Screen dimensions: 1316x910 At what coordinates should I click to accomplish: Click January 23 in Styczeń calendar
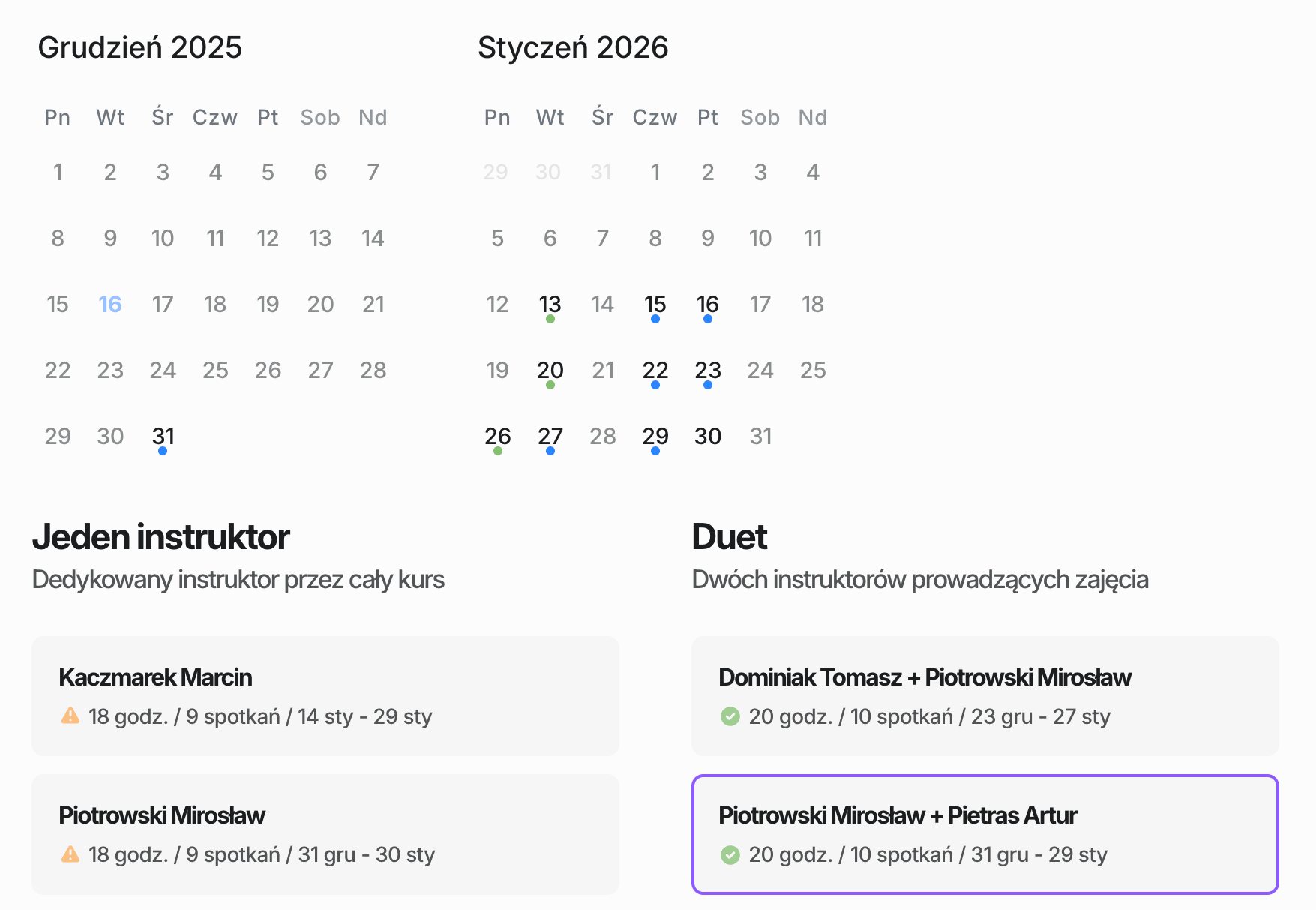click(x=707, y=370)
